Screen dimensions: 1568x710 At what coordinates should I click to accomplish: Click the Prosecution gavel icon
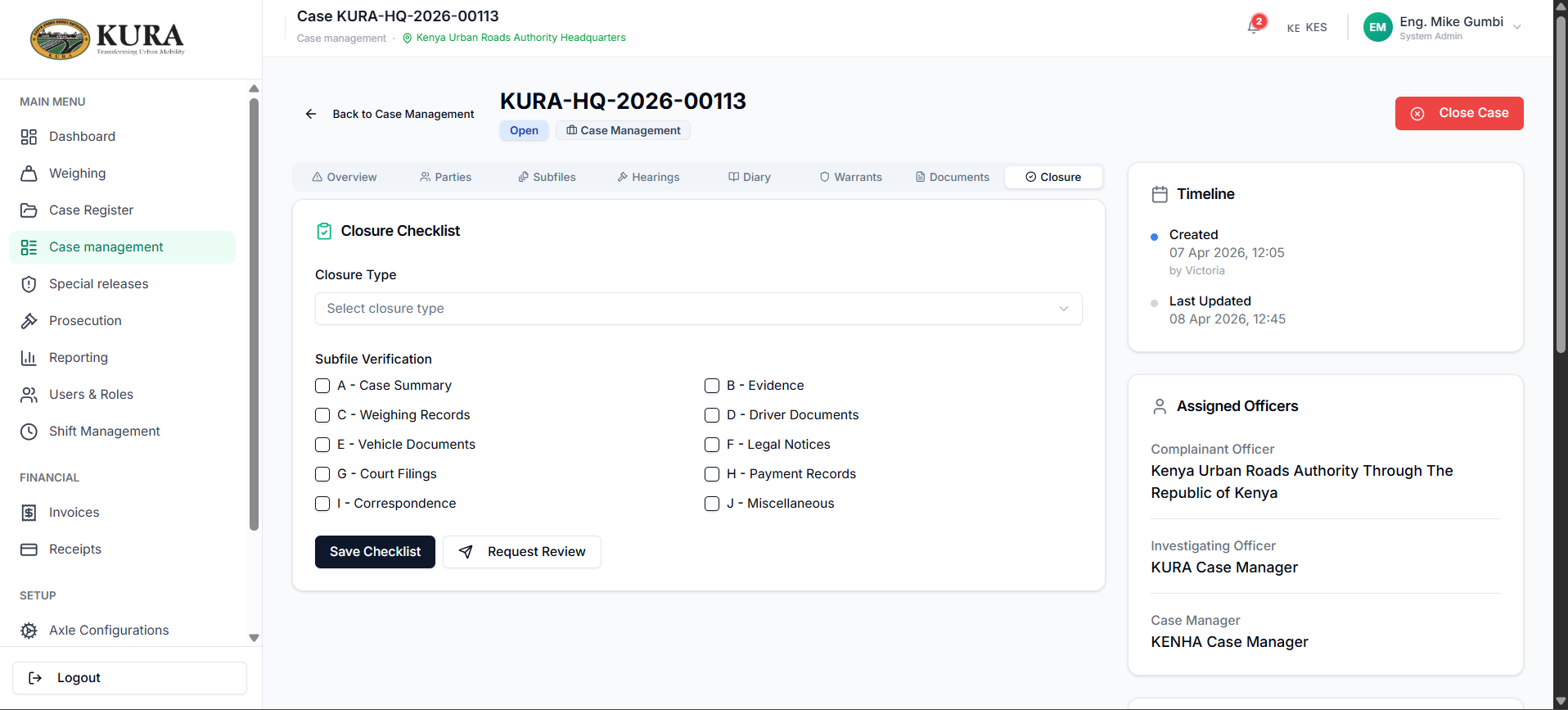tap(29, 321)
